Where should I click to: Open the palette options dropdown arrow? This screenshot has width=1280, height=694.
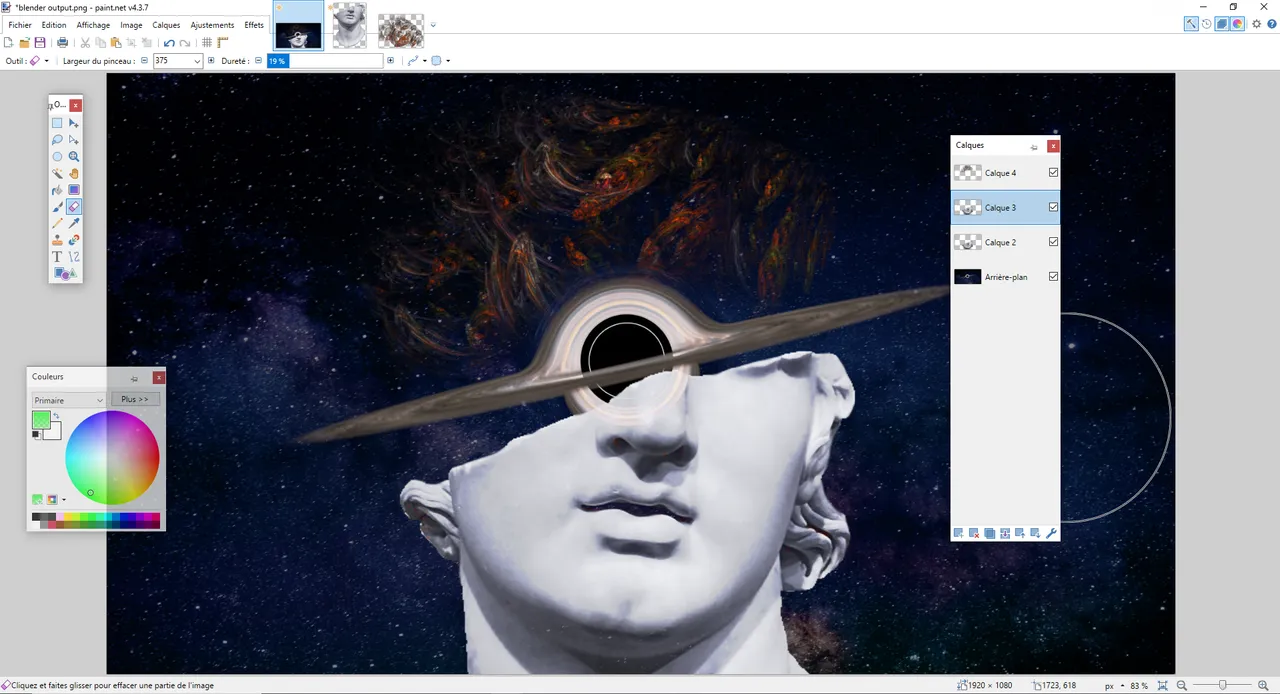point(64,499)
